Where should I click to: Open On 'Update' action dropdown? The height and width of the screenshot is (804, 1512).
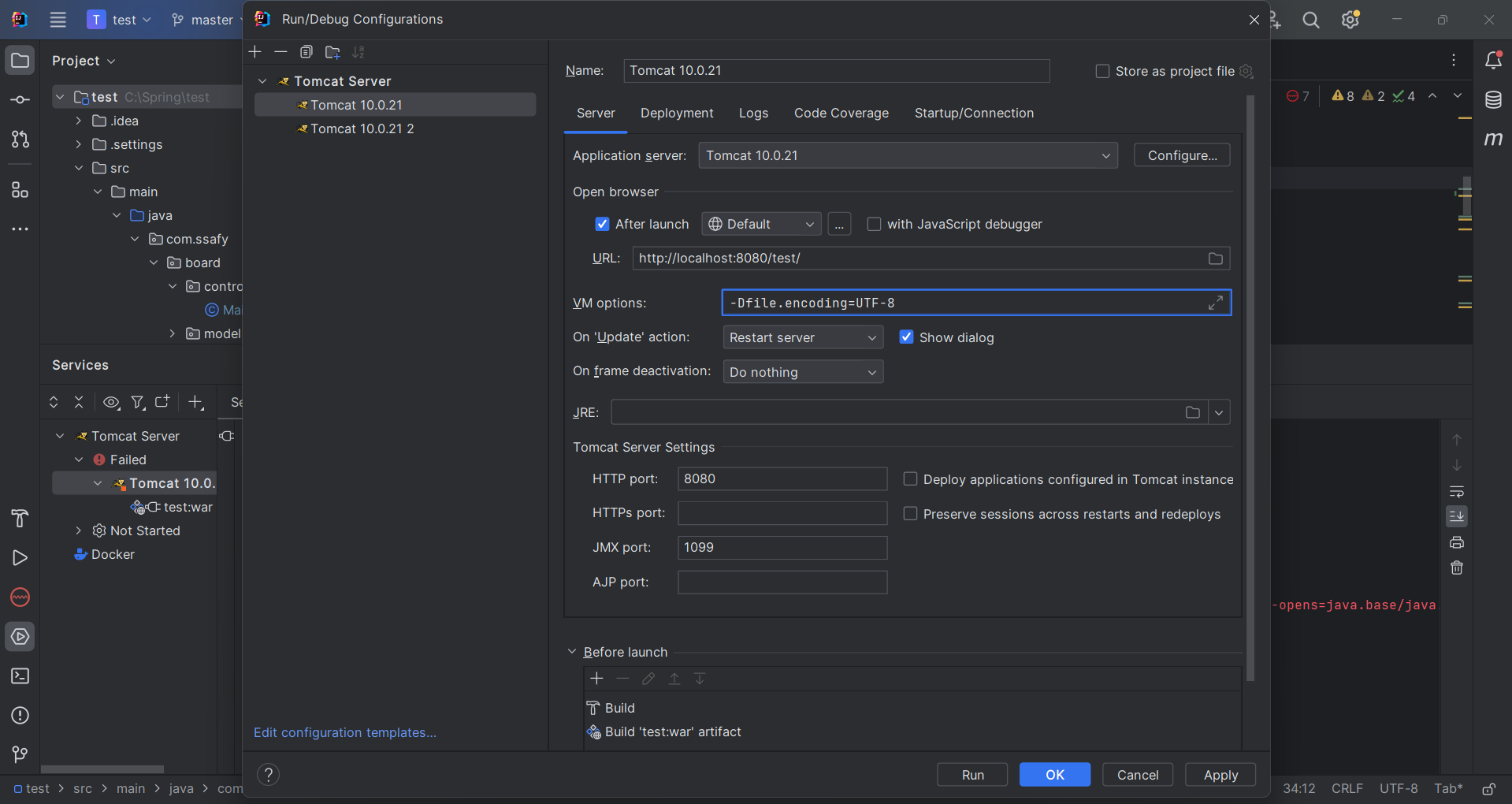tap(803, 337)
